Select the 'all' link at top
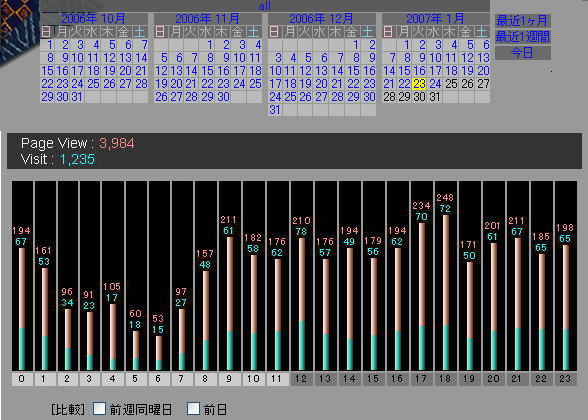Image resolution: width=588 pixels, height=420 pixels. (264, 6)
